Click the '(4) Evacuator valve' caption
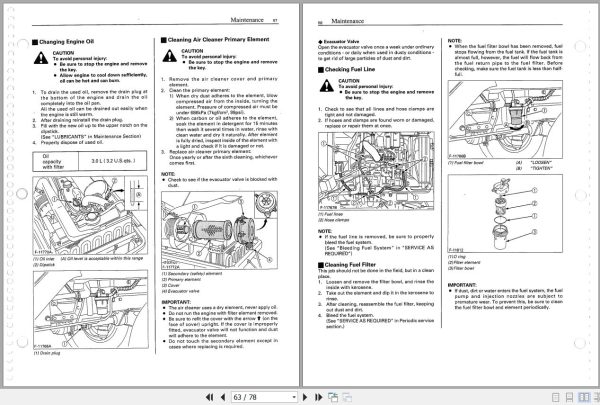Viewport: 600px width, 405px height. coord(180,291)
